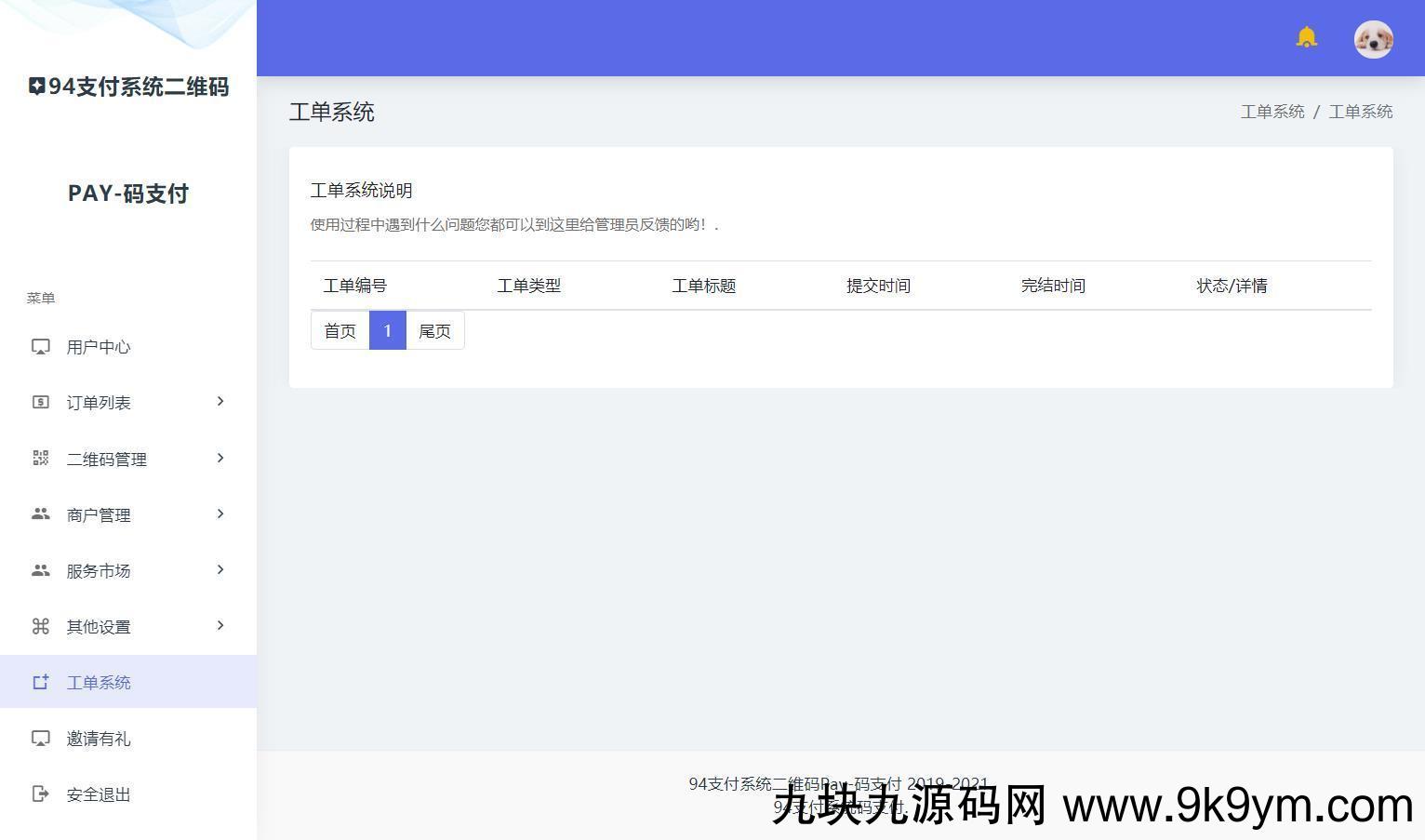This screenshot has width=1425, height=840.
Task: Expand the 订单列表 submenu chevron
Action: pyautogui.click(x=220, y=402)
